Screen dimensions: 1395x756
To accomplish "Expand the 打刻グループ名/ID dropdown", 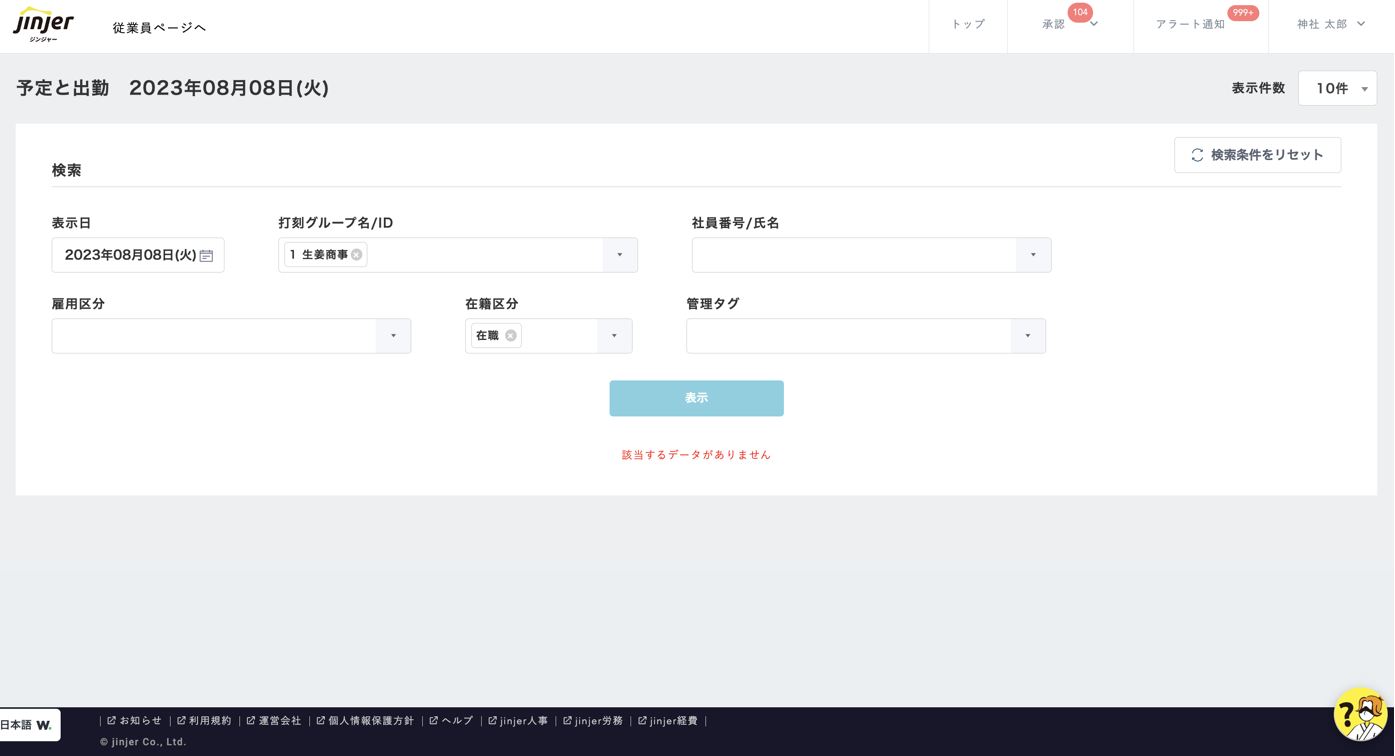I will tap(619, 255).
